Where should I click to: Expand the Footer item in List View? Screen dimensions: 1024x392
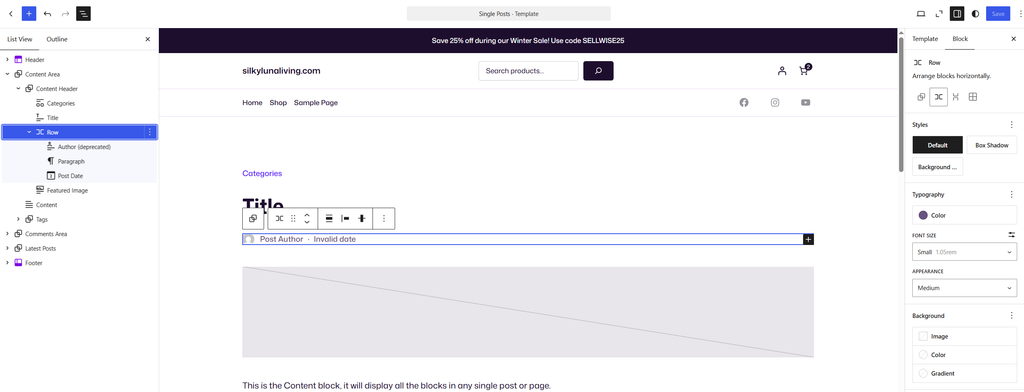(x=8, y=263)
